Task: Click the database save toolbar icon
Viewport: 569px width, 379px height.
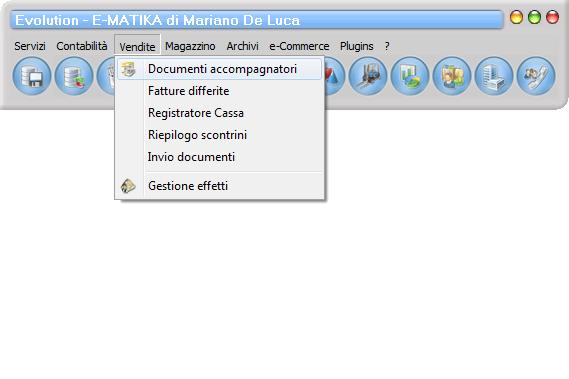Action: 32,76
